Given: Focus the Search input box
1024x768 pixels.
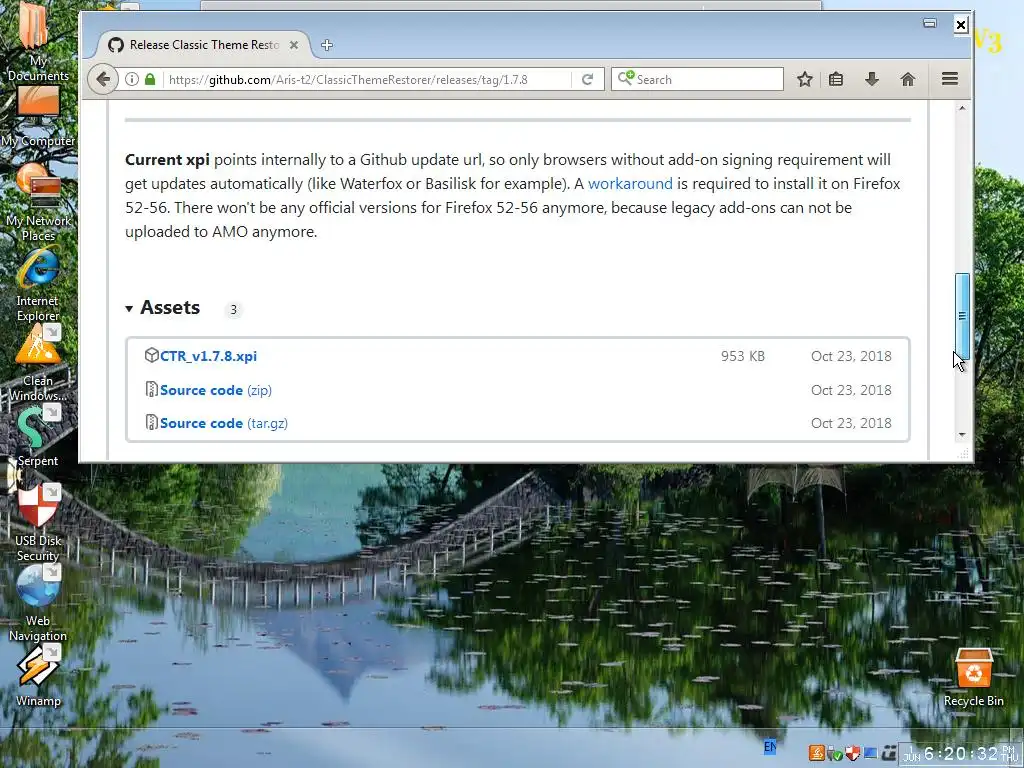Looking at the screenshot, I should coord(697,79).
